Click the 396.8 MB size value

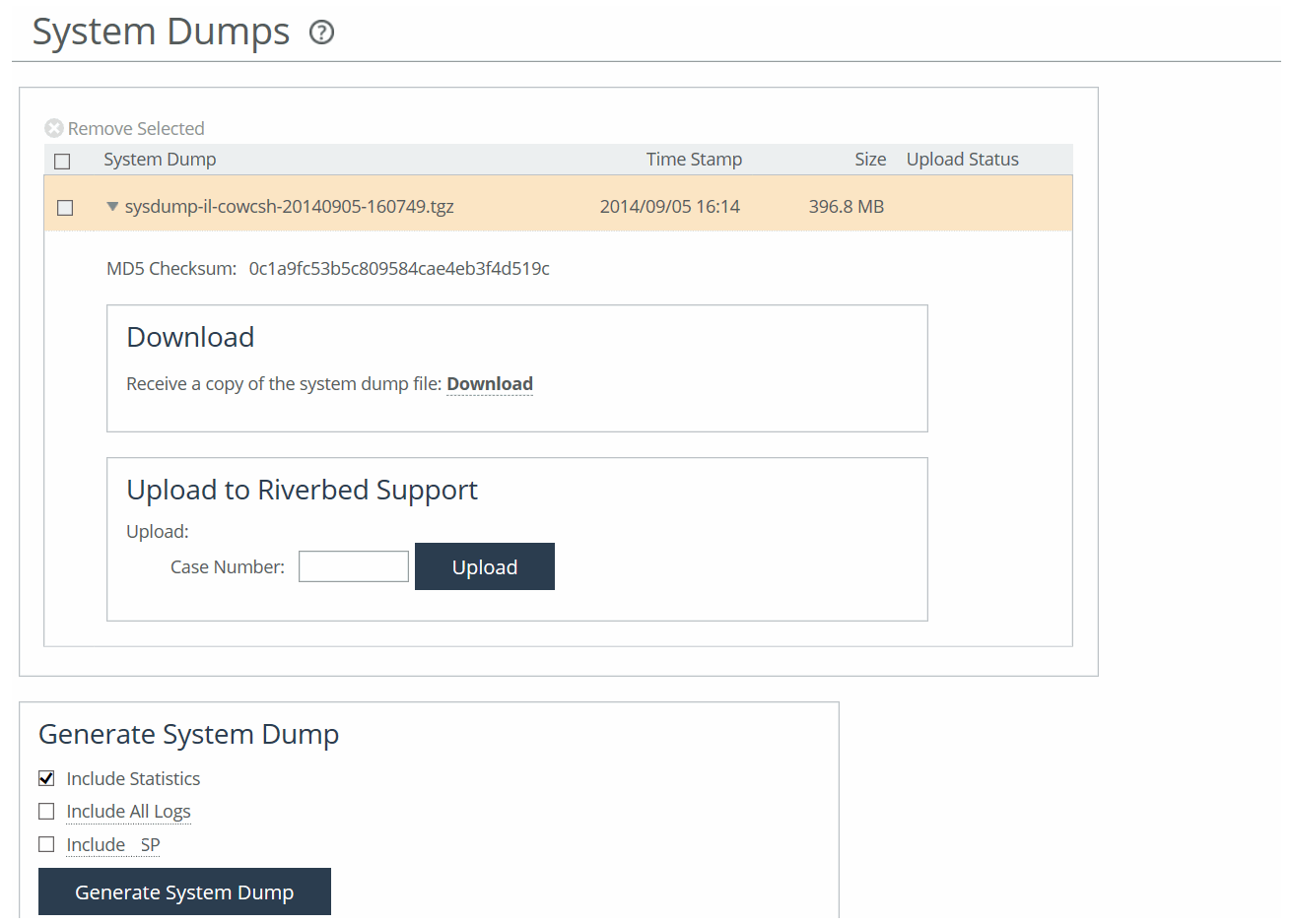click(847, 207)
